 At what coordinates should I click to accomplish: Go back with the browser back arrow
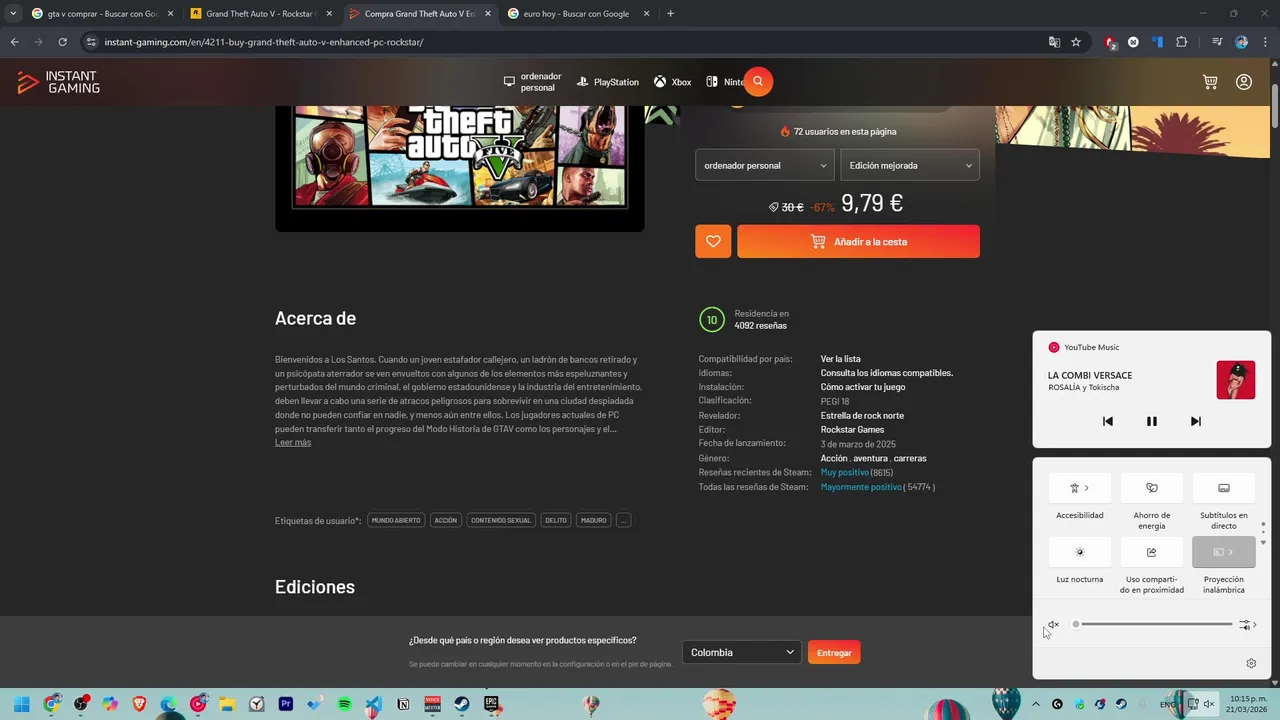click(x=14, y=42)
